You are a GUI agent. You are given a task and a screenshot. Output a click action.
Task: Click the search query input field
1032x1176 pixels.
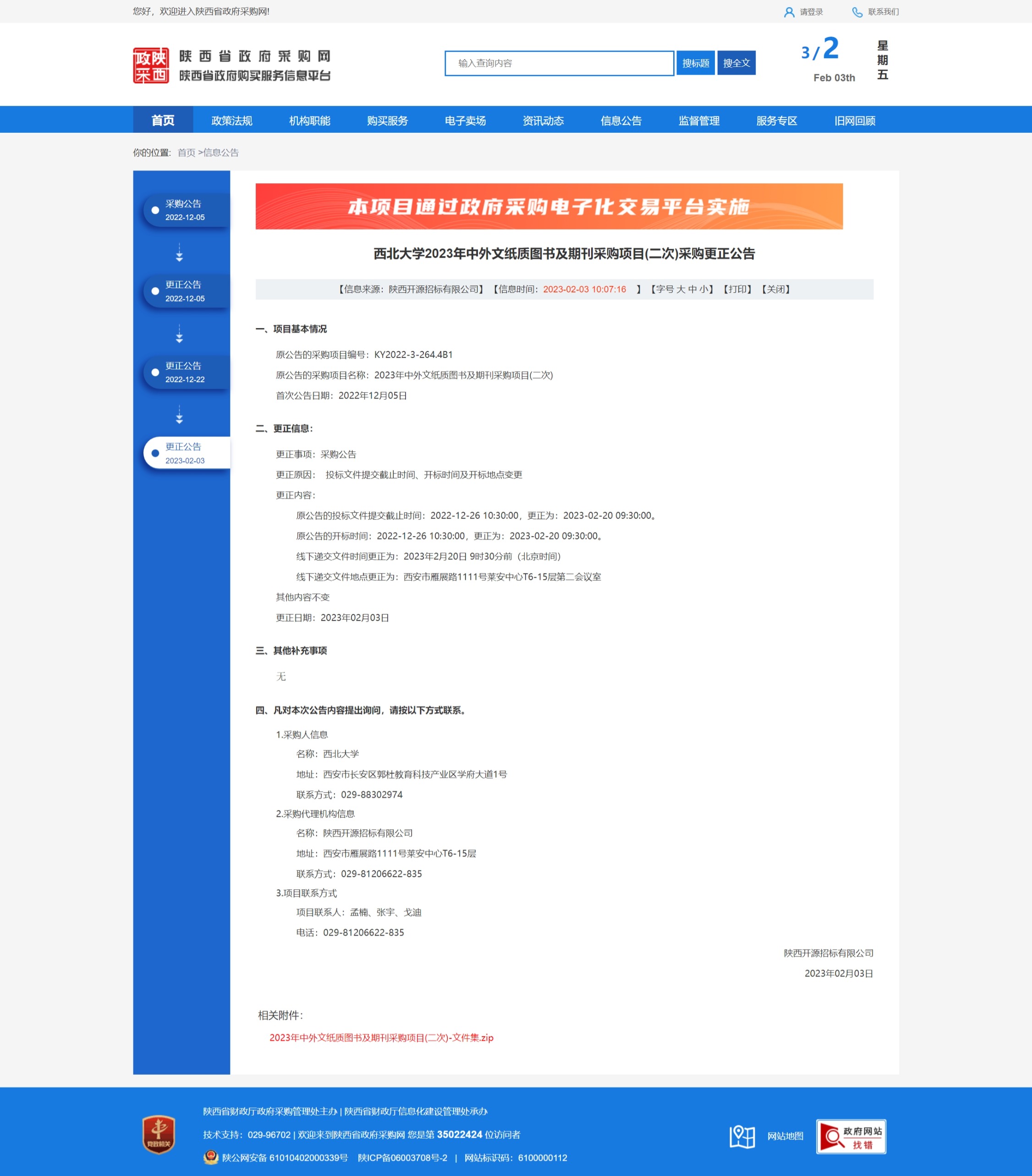click(x=559, y=63)
